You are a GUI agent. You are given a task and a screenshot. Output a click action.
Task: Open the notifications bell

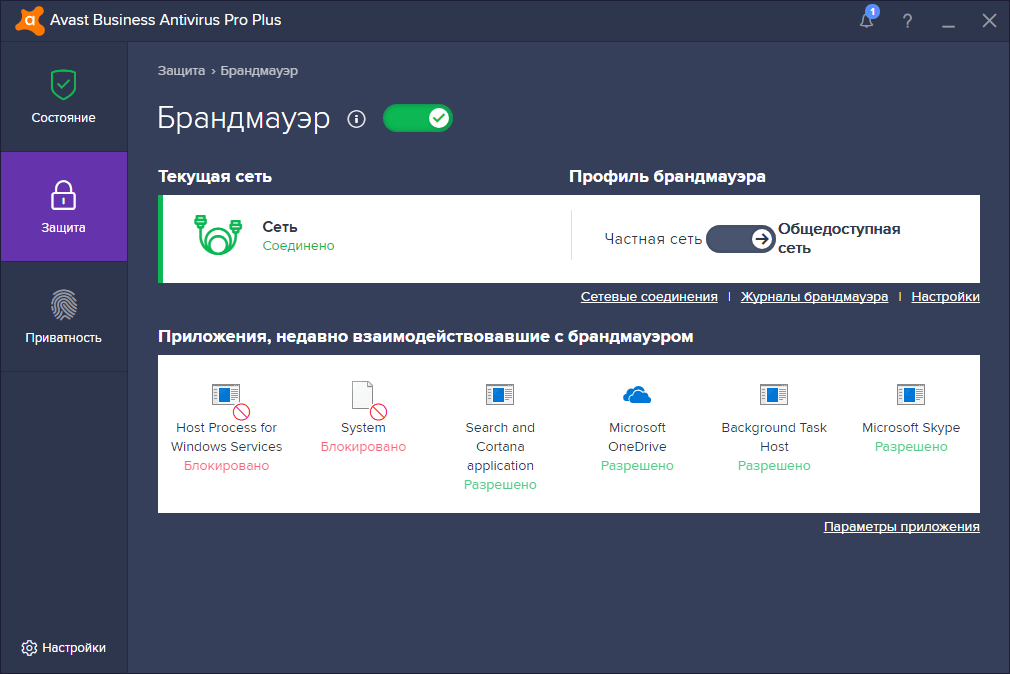coord(867,20)
